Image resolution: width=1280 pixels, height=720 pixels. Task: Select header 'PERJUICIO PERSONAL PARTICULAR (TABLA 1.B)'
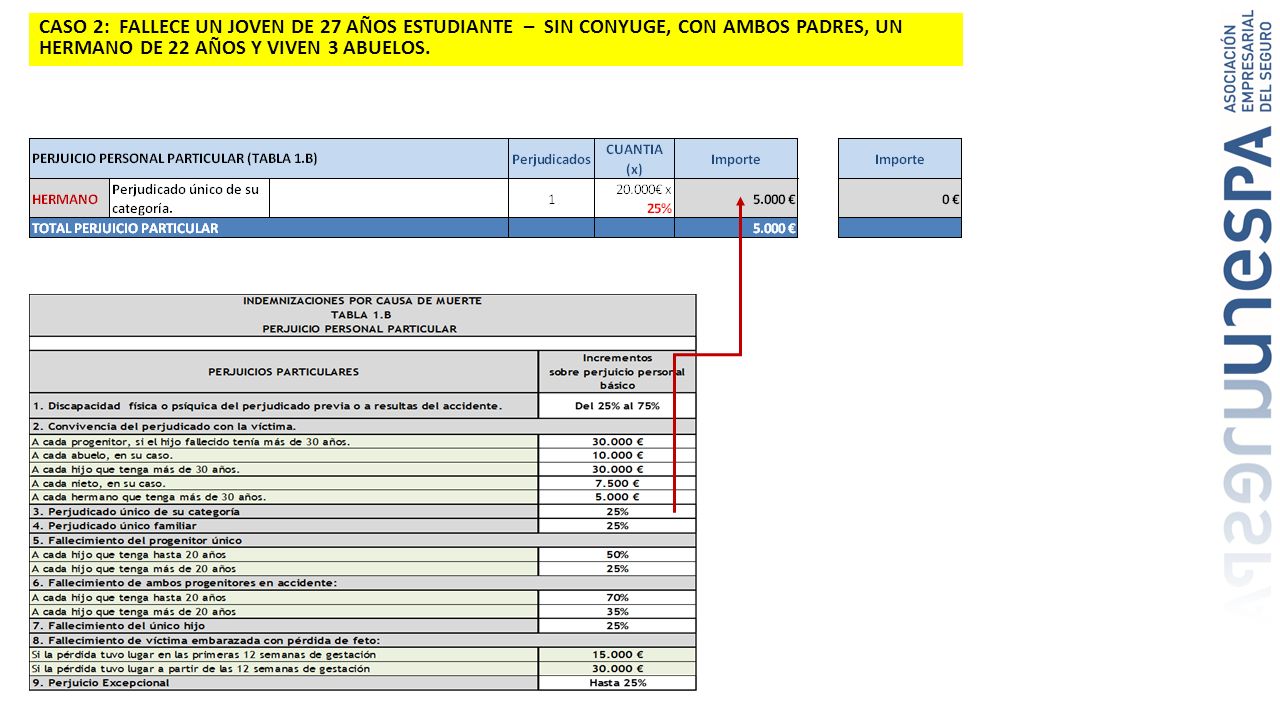tap(269, 159)
